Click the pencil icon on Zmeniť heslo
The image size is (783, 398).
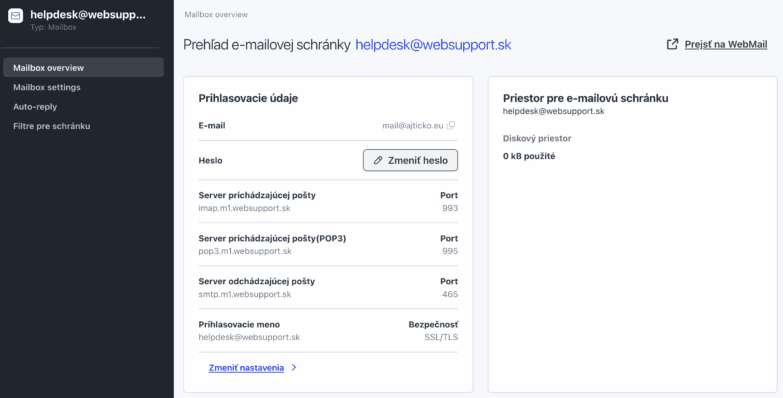pos(378,160)
